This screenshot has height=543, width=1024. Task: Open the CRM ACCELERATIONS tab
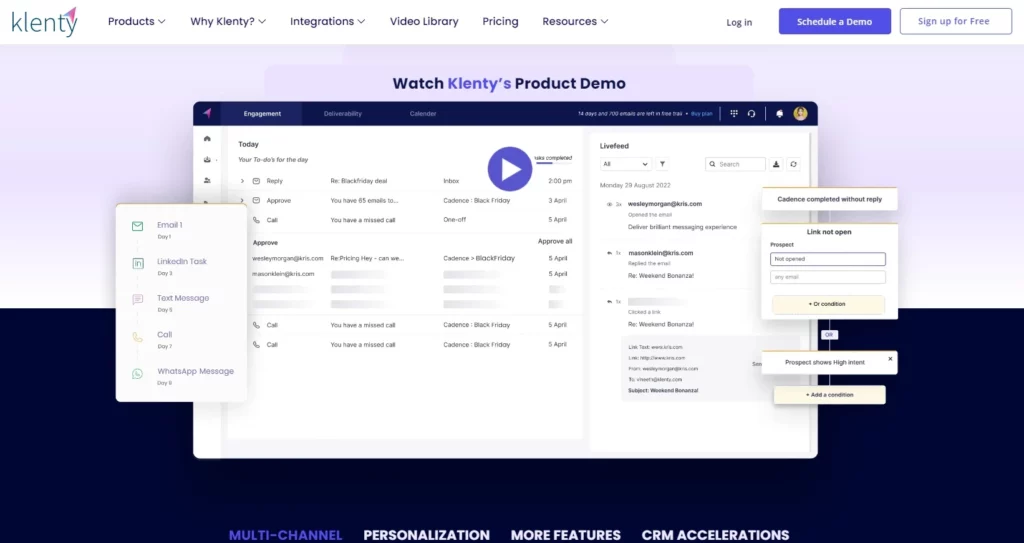(x=715, y=535)
